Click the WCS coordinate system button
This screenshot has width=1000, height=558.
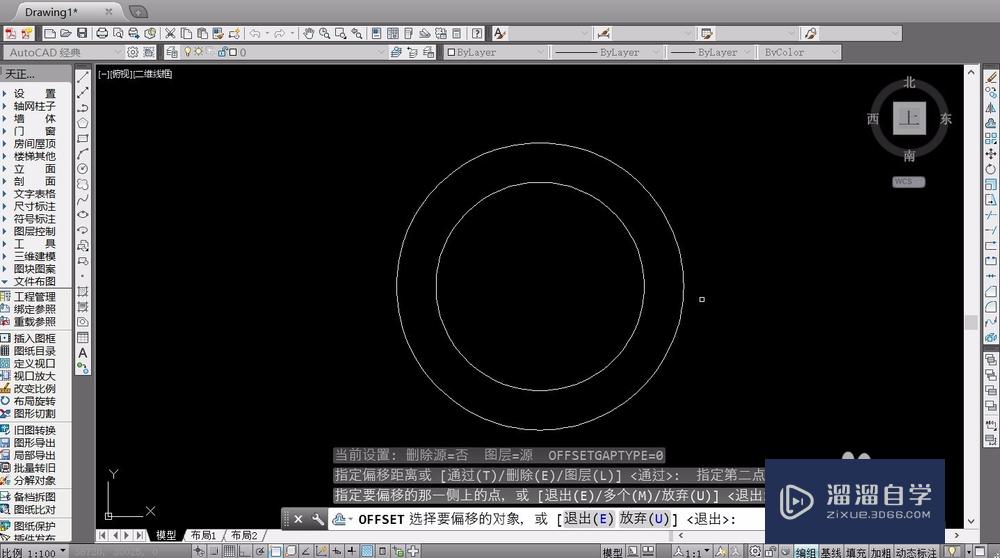point(908,182)
